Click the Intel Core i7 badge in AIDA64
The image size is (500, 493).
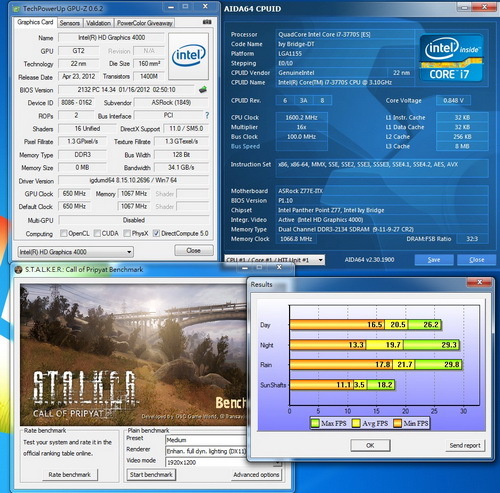(452, 58)
